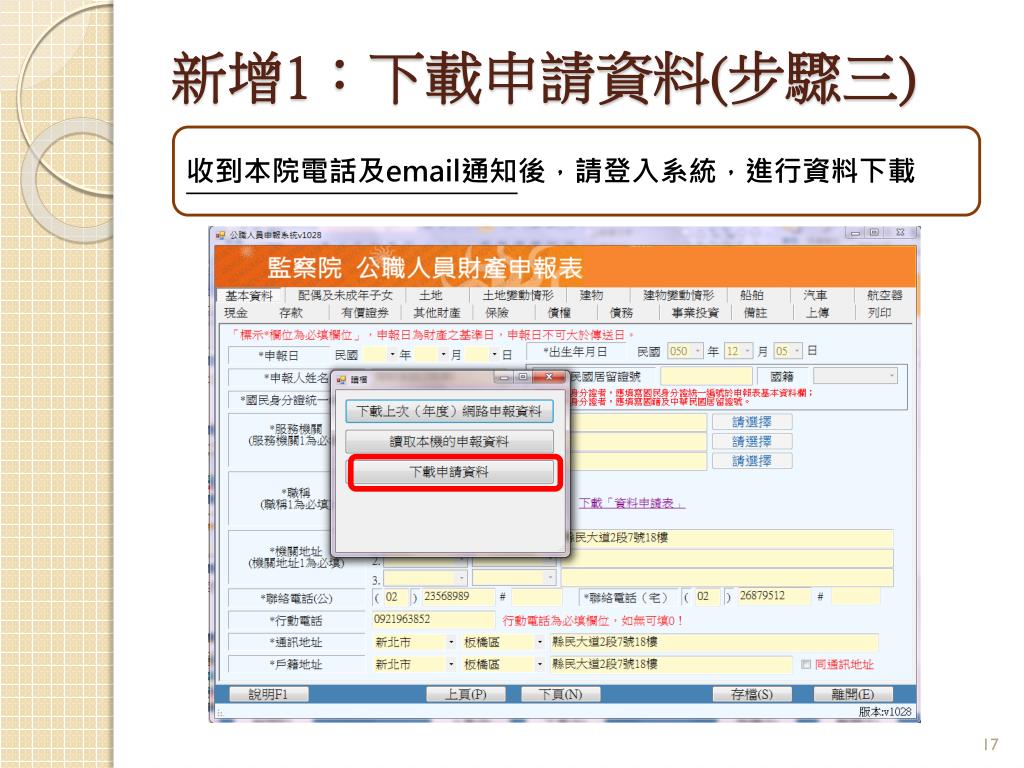This screenshot has width=1024, height=768.
Task: Click the 通訊地址 street address field
Action: click(714, 643)
